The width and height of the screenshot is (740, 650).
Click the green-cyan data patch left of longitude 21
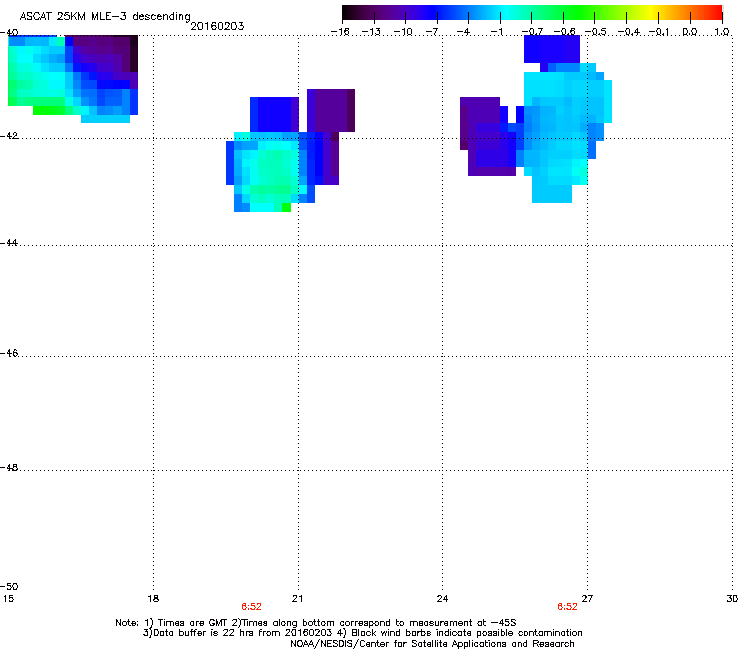pyautogui.click(x=271, y=172)
